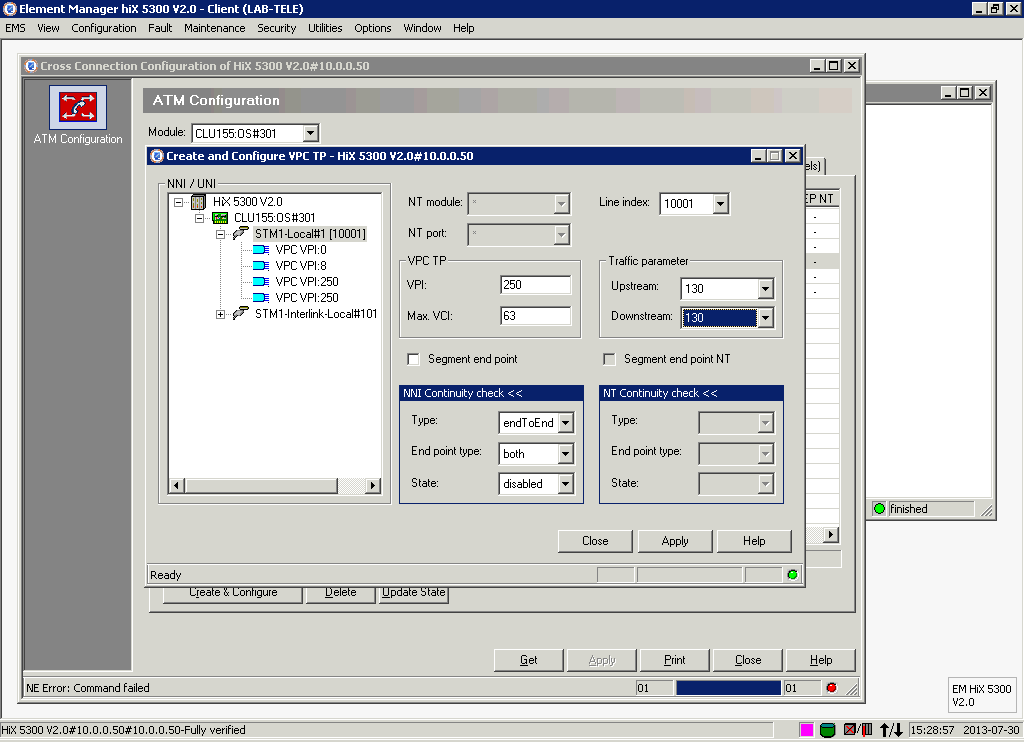
Task: Open the Maintenance menu
Action: pyautogui.click(x=215, y=28)
